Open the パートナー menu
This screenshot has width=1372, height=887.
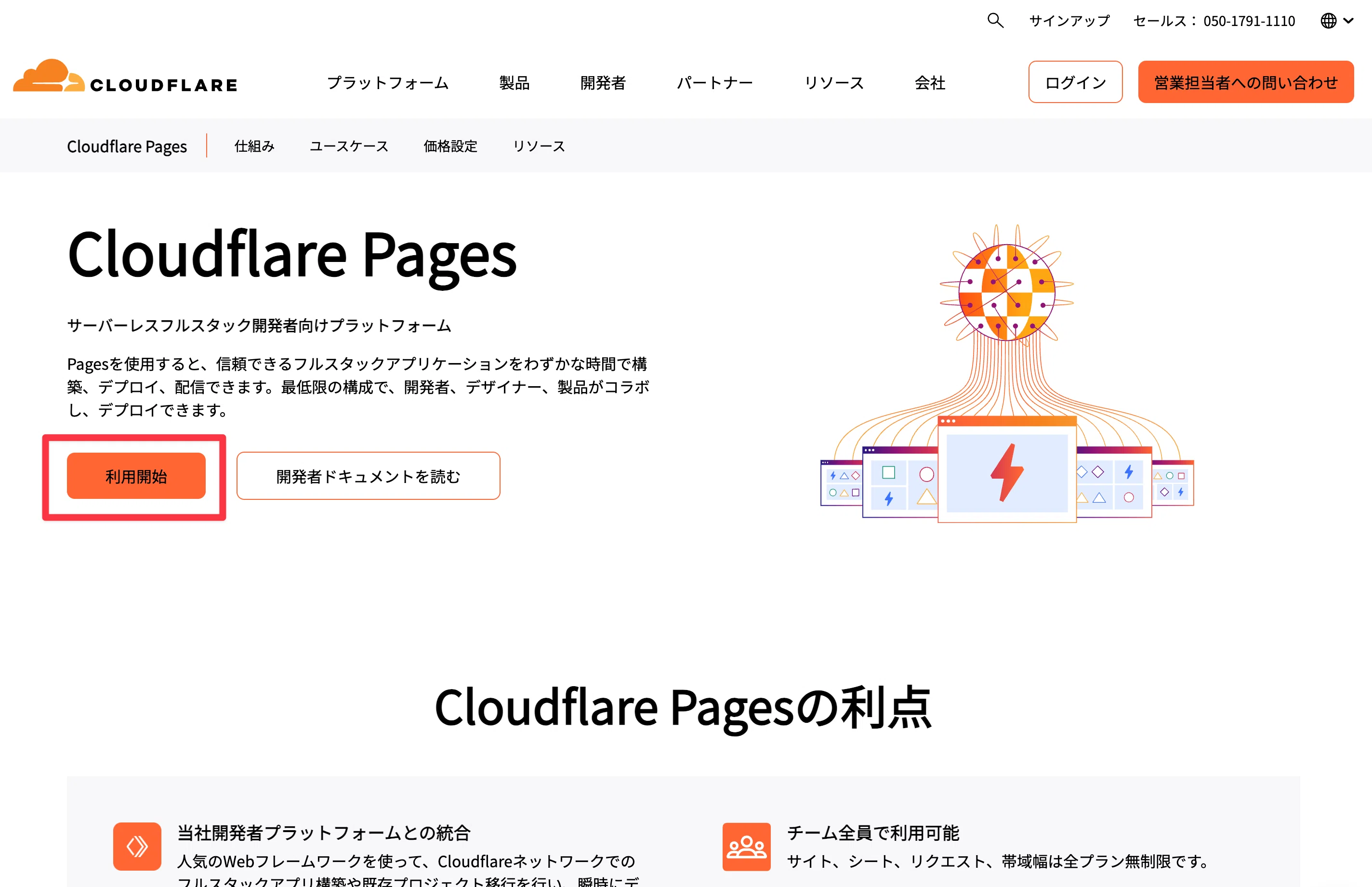pos(714,82)
